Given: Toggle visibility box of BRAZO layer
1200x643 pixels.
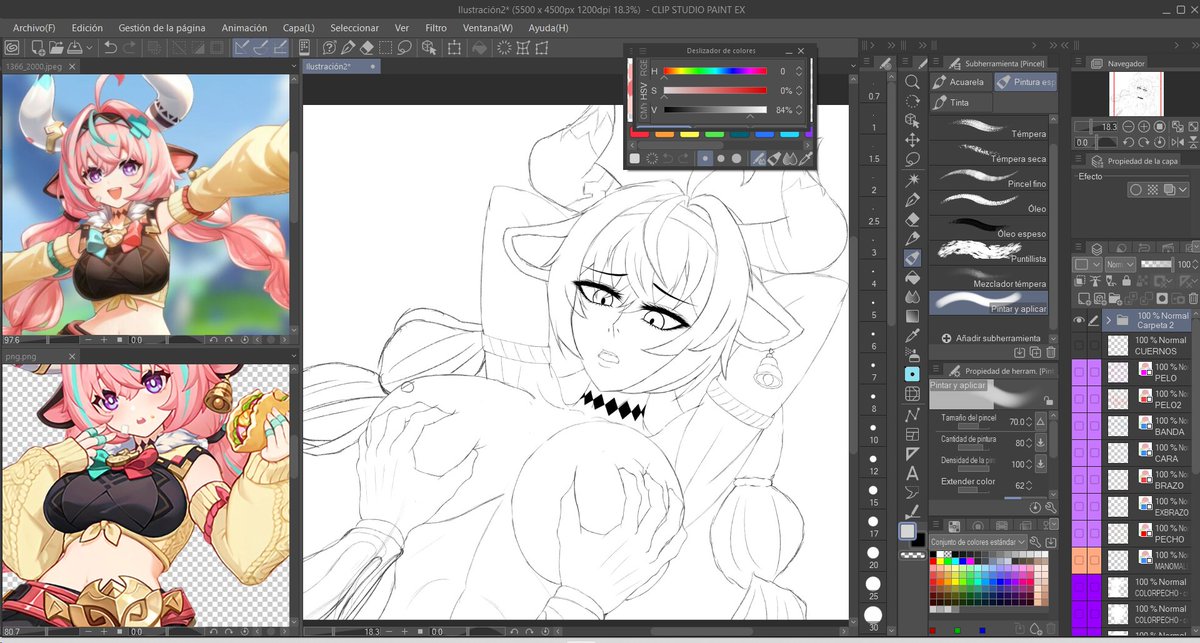Looking at the screenshot, I should pos(1079,479).
